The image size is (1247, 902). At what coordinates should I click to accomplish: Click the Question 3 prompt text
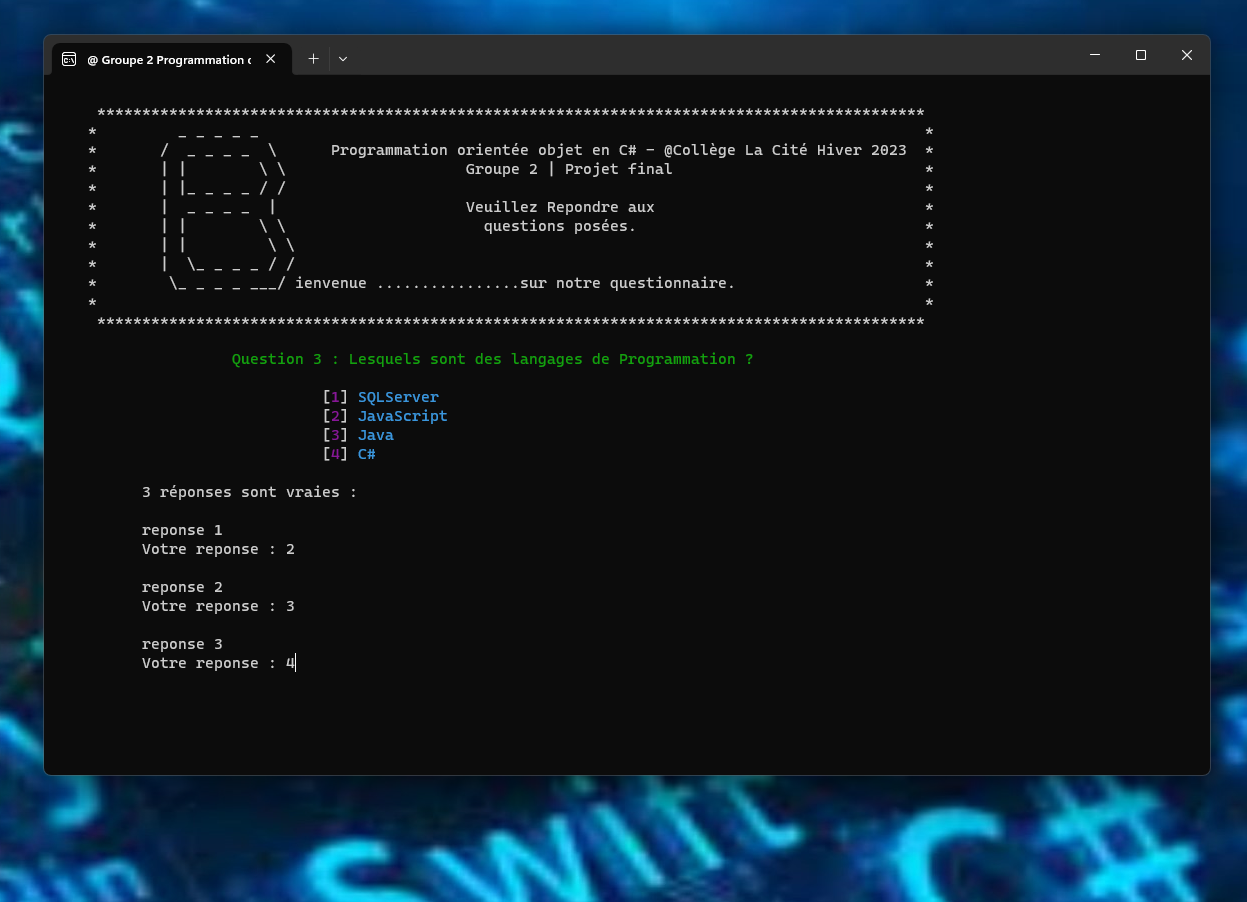click(x=492, y=359)
